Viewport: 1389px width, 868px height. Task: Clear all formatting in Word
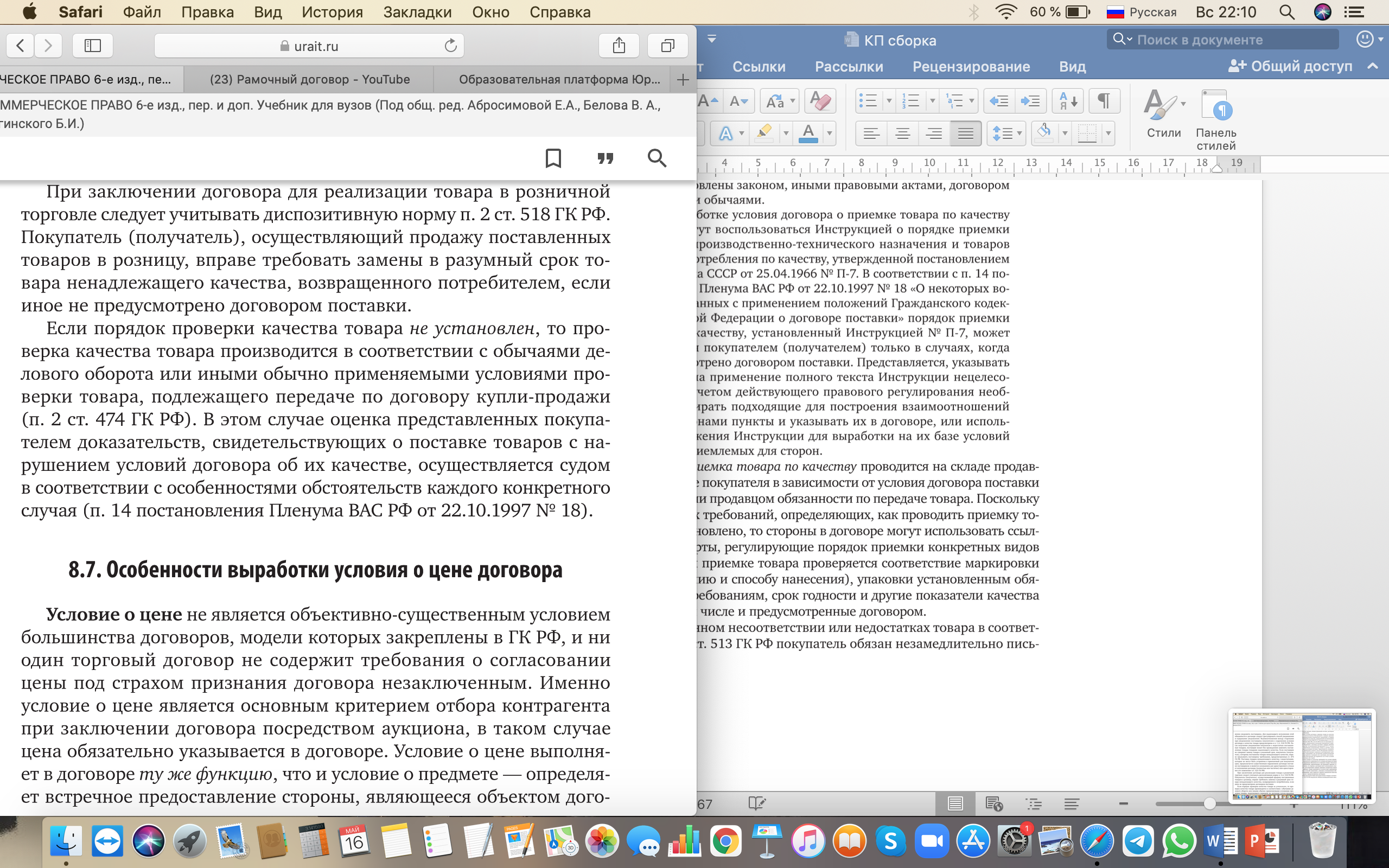(820, 101)
